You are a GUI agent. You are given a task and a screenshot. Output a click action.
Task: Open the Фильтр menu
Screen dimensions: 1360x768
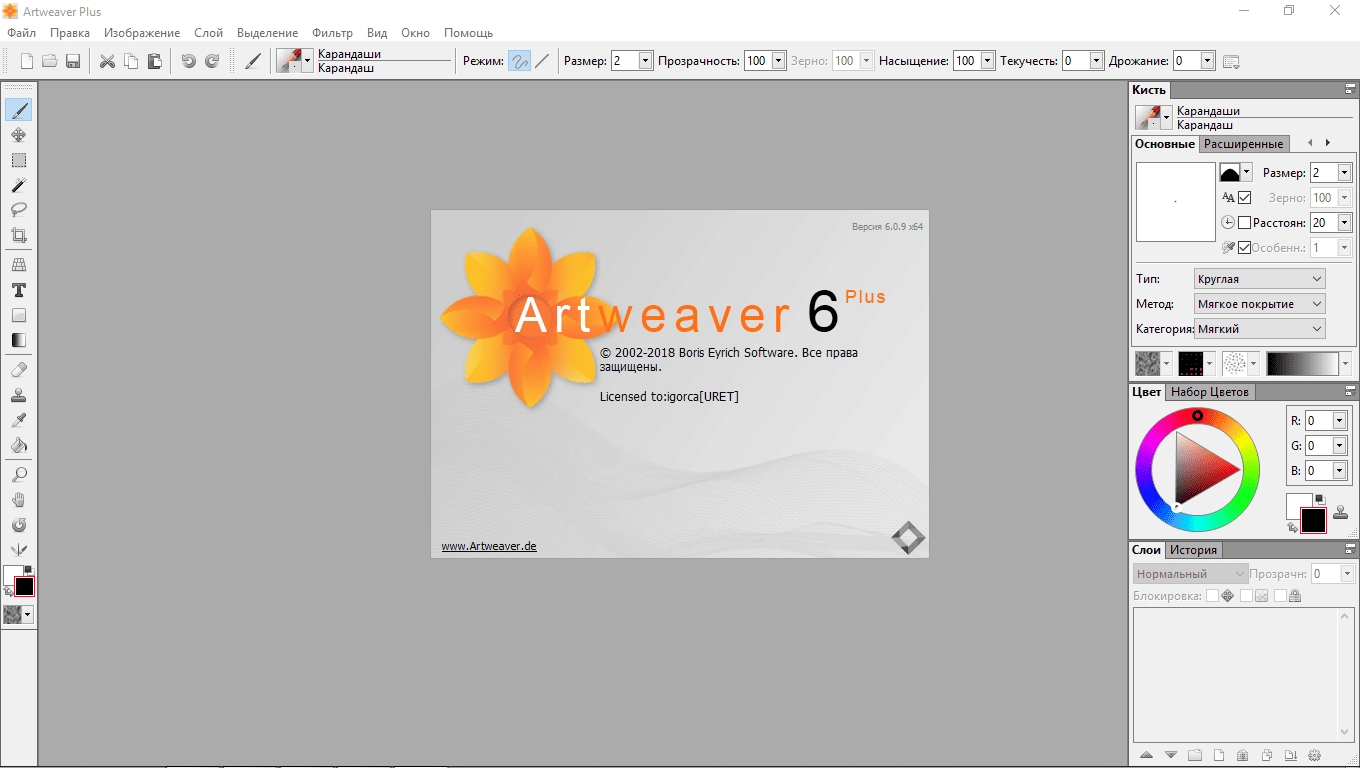(332, 33)
